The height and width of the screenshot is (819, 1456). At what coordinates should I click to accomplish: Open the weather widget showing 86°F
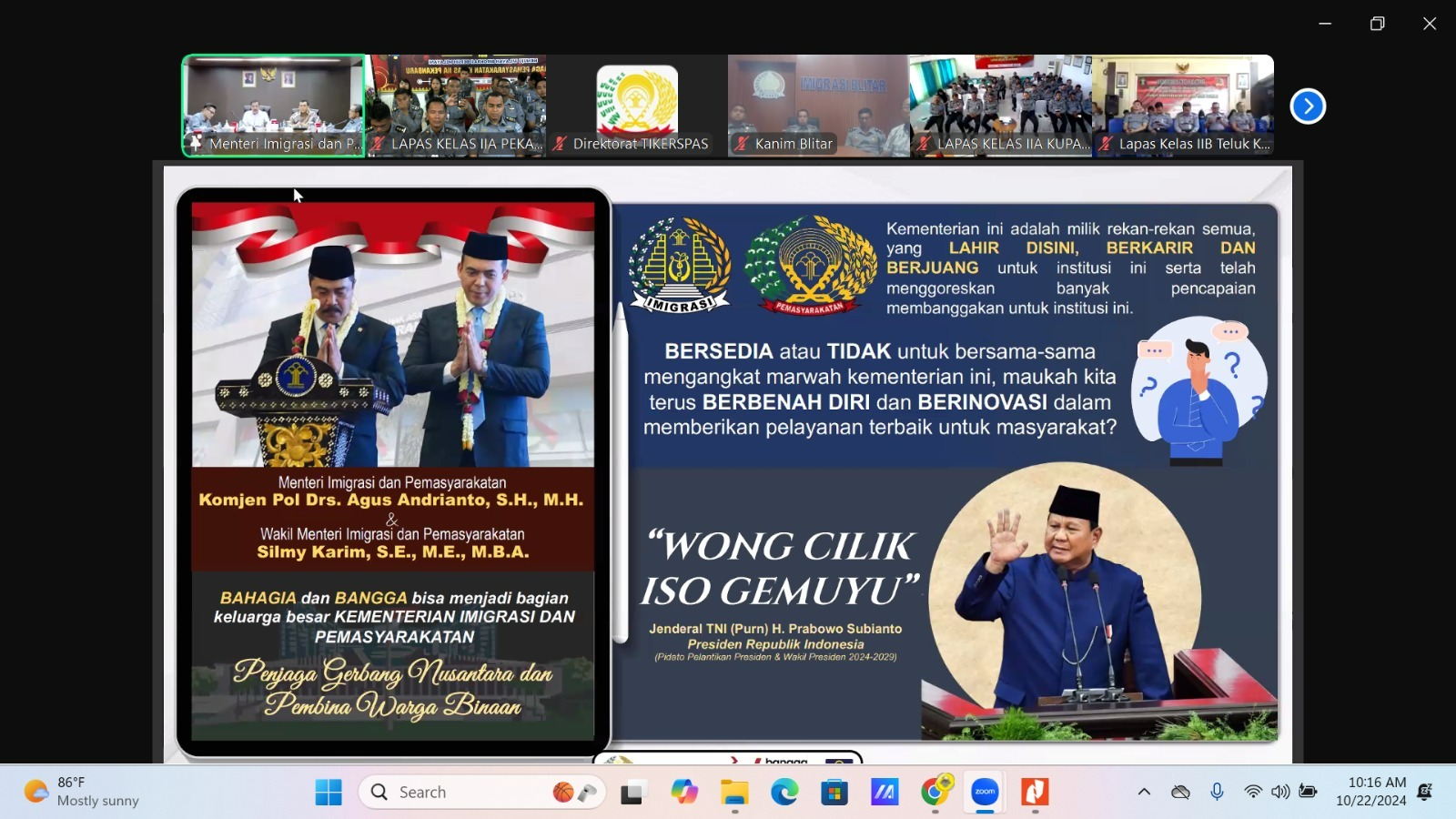coord(82,793)
